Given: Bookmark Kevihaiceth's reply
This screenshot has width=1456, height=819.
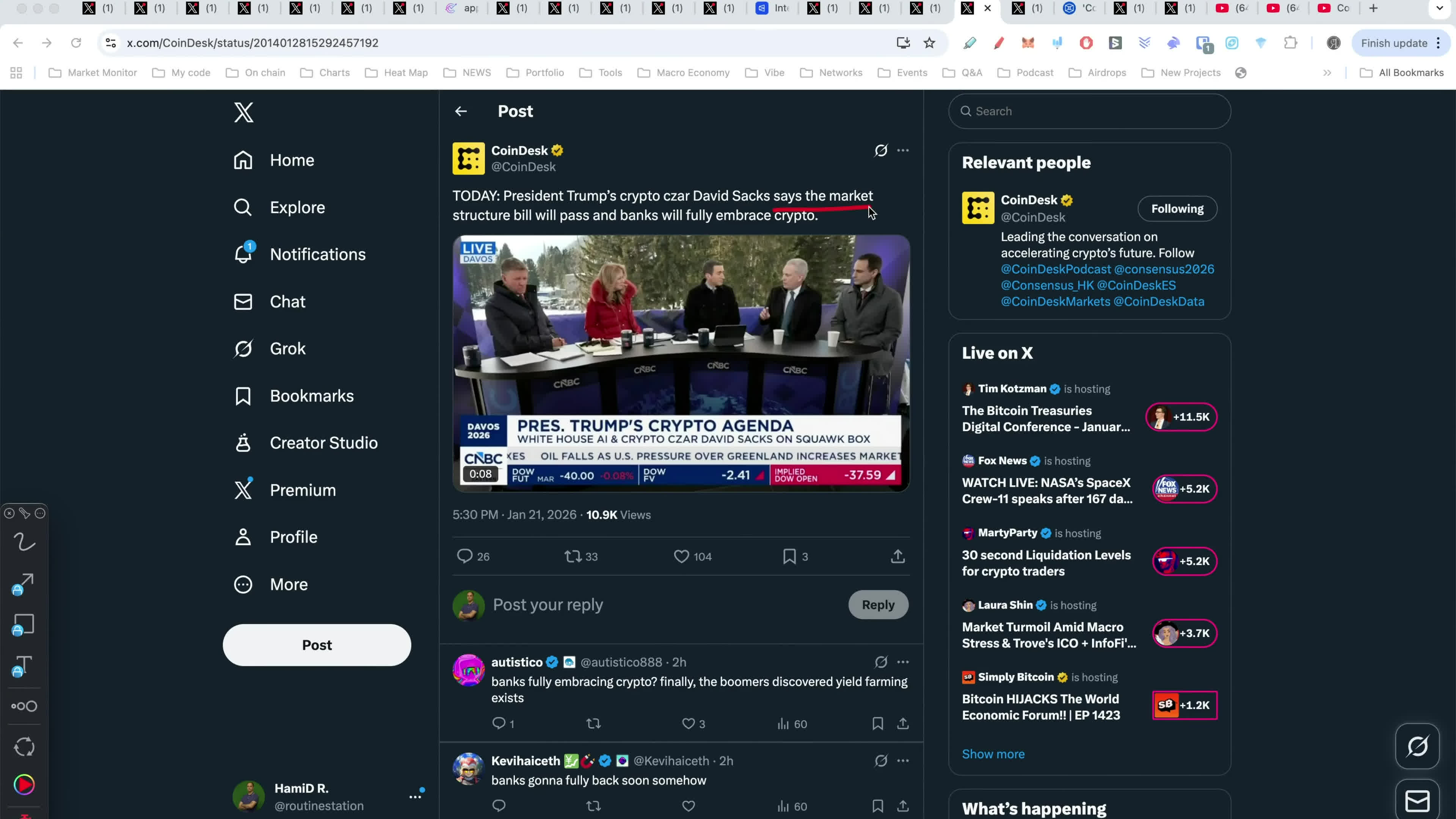Looking at the screenshot, I should [877, 806].
